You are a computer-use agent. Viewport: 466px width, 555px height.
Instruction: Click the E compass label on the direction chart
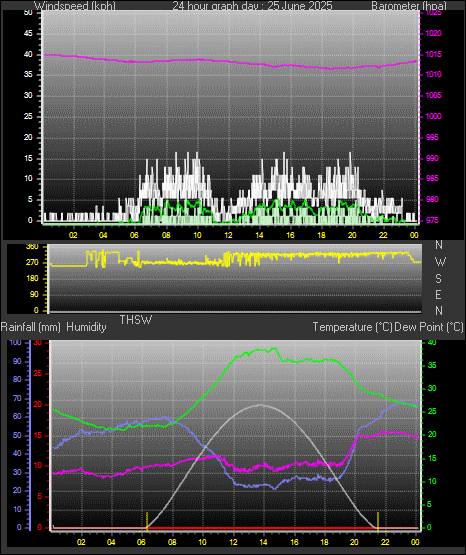point(438,294)
